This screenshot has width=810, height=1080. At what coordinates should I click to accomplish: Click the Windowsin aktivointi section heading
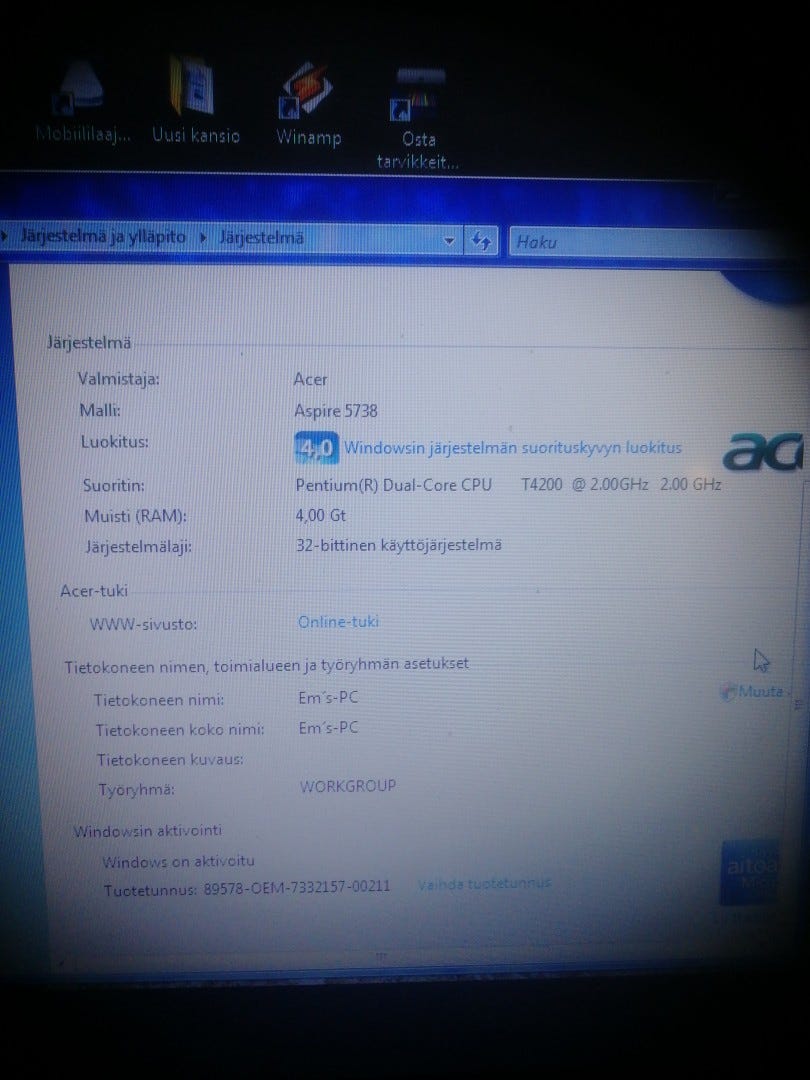click(148, 831)
